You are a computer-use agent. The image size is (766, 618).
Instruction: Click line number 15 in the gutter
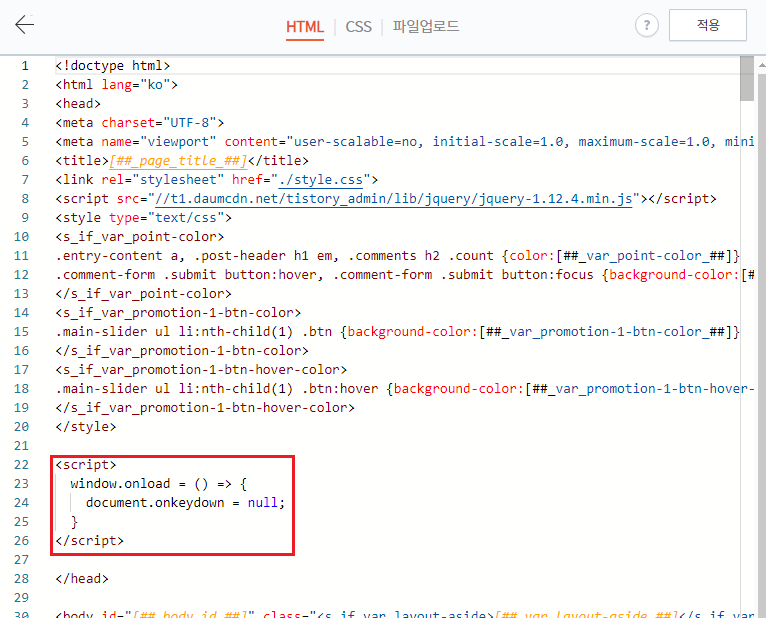[x=21, y=332]
